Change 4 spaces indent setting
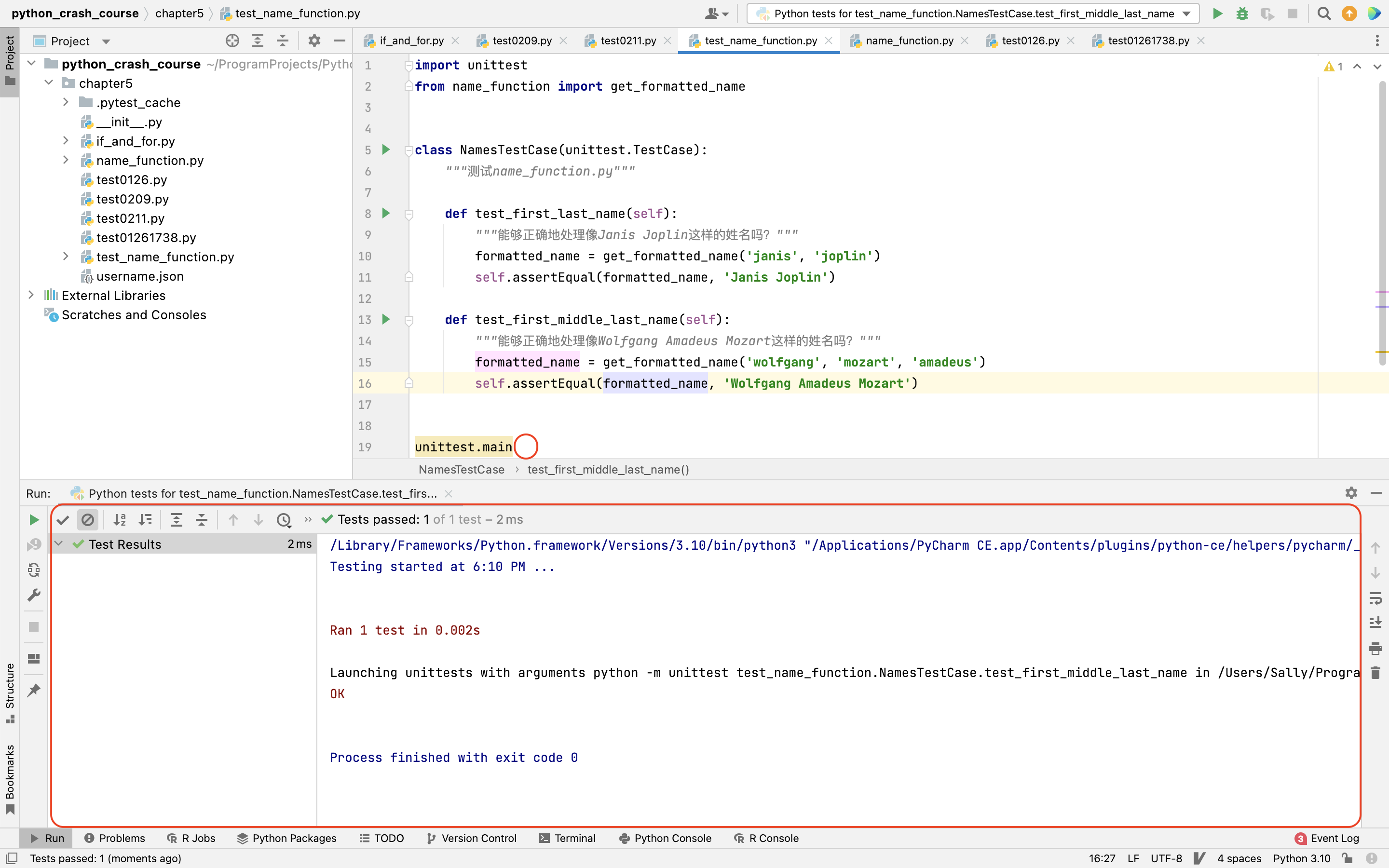Image resolution: width=1389 pixels, height=868 pixels. pyautogui.click(x=1239, y=858)
